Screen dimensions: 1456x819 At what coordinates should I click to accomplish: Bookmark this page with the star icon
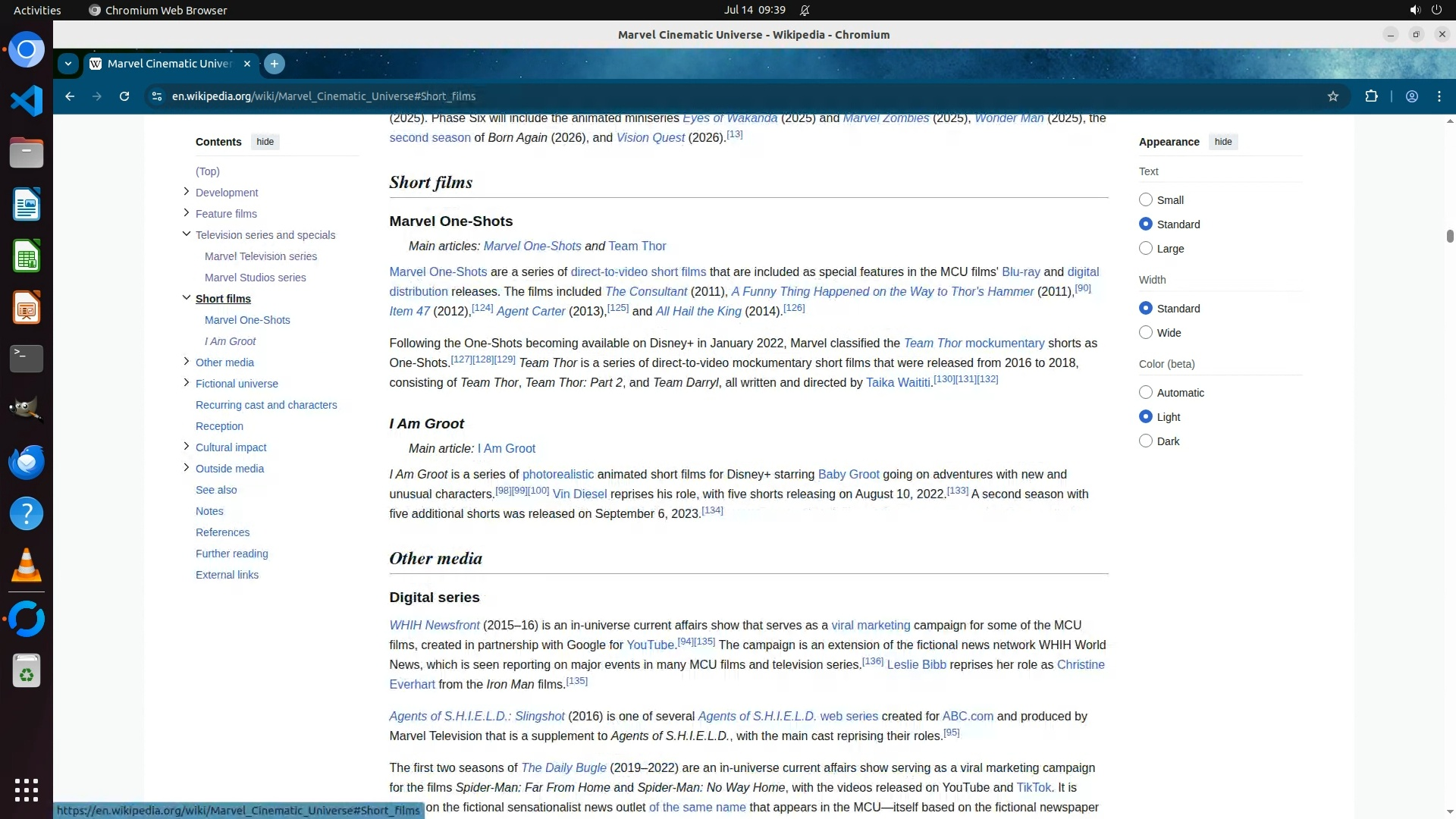pyautogui.click(x=1332, y=96)
